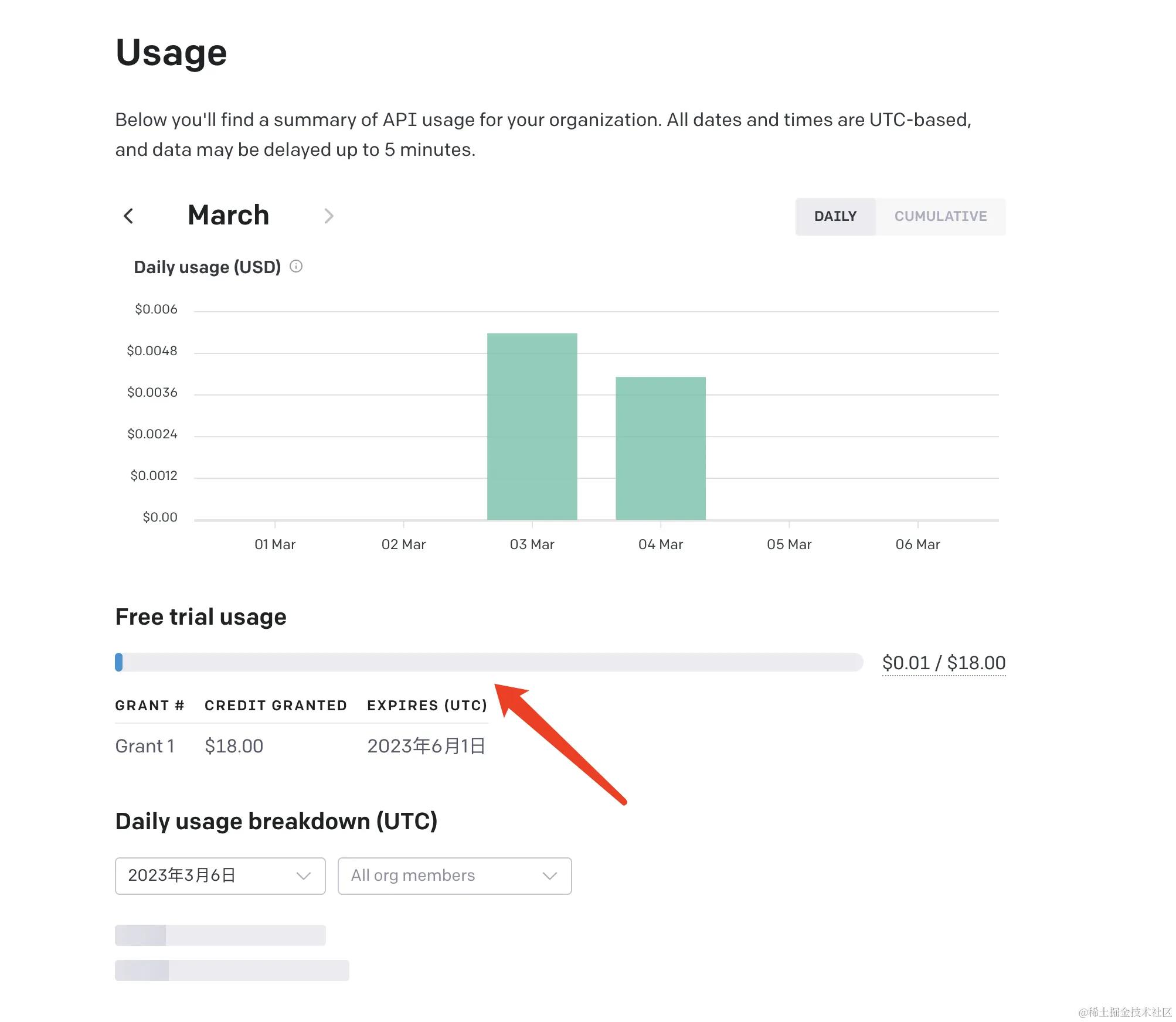Go to previous month arrow
The width and height of the screenshot is (1176, 1022).
click(129, 216)
